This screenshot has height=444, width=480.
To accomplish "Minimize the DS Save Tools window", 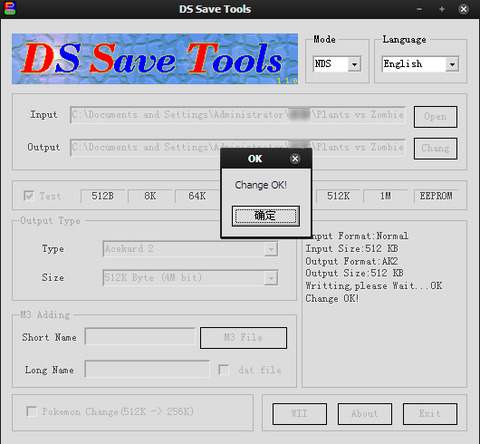I will click(x=419, y=9).
